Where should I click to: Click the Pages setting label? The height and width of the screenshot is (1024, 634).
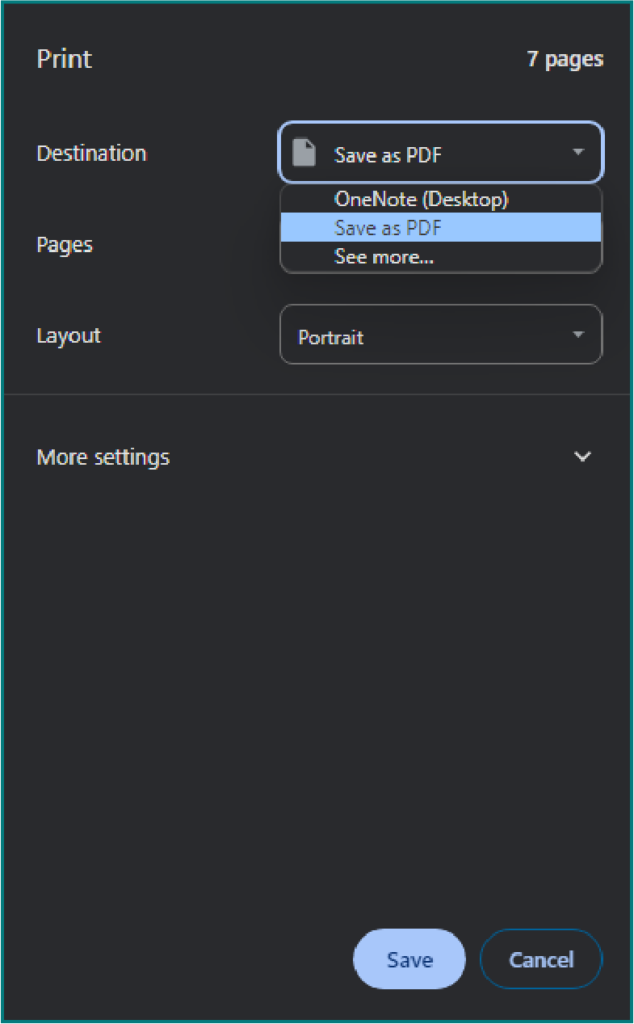click(64, 245)
